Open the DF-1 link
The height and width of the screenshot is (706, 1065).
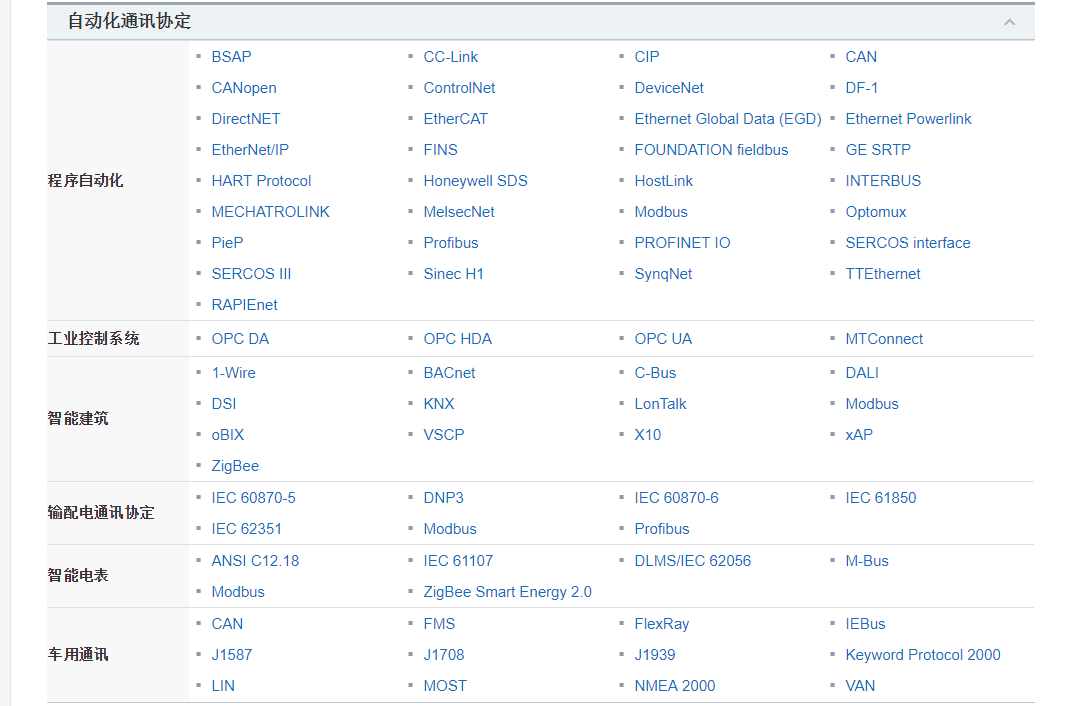[861, 88]
